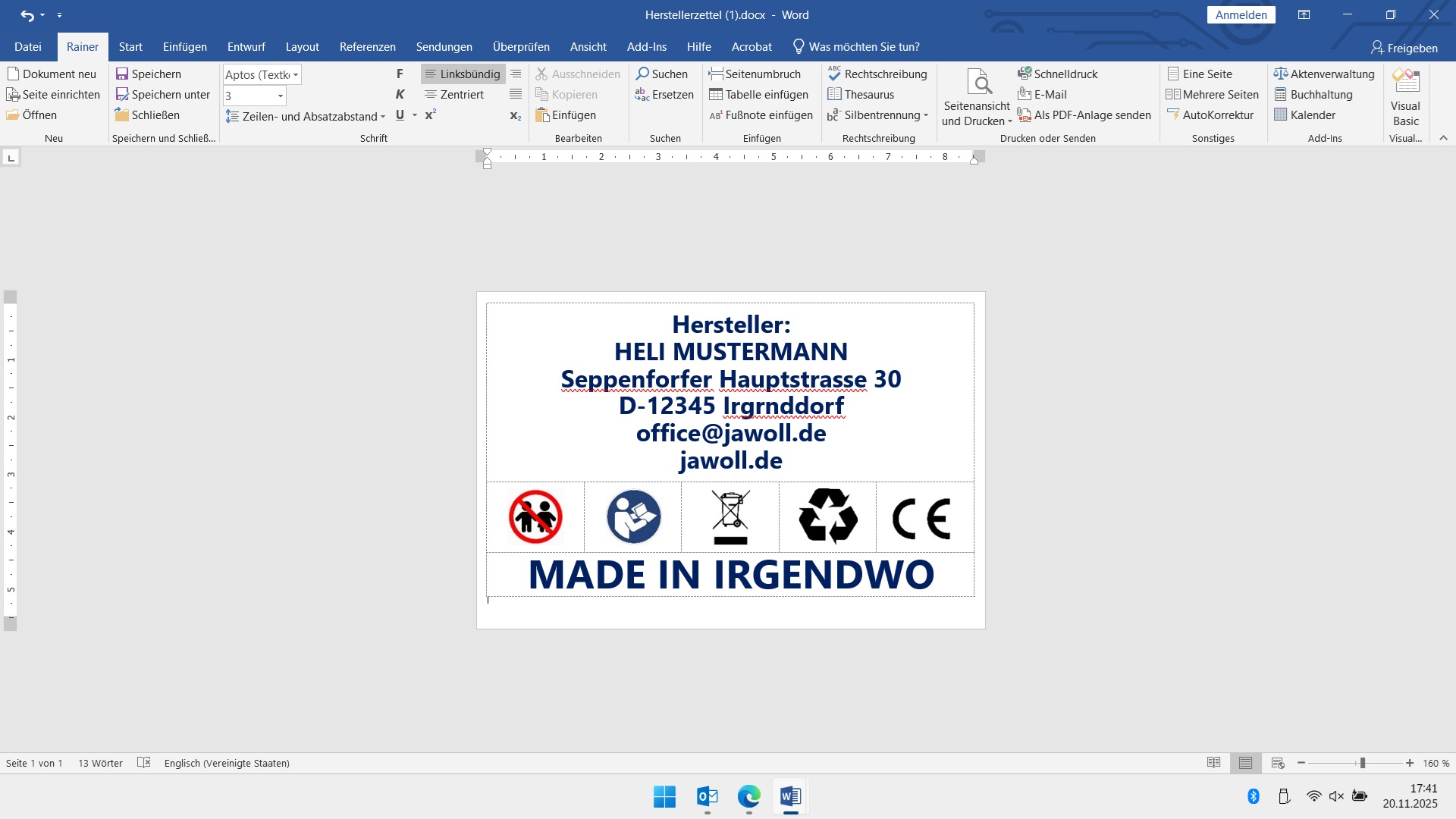Click the Speichern unter icon
The height and width of the screenshot is (819, 1456).
pos(122,94)
